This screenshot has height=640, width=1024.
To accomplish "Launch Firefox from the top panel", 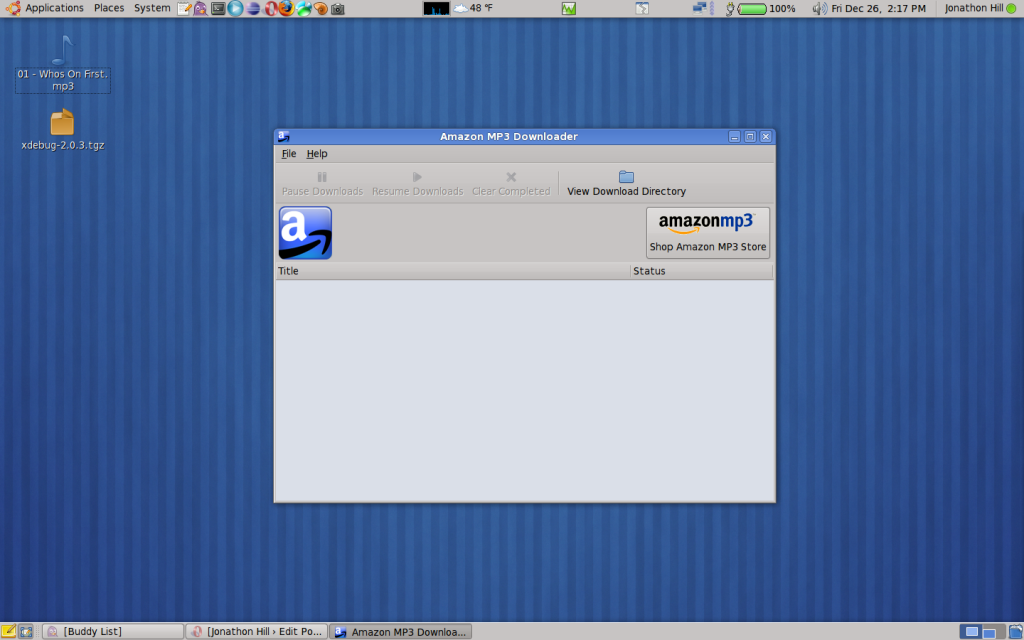I will pyautogui.click(x=286, y=8).
